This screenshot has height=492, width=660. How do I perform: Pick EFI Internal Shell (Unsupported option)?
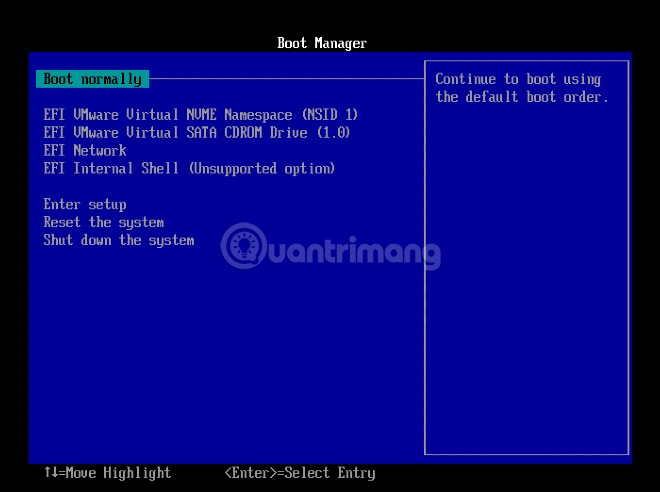189,168
